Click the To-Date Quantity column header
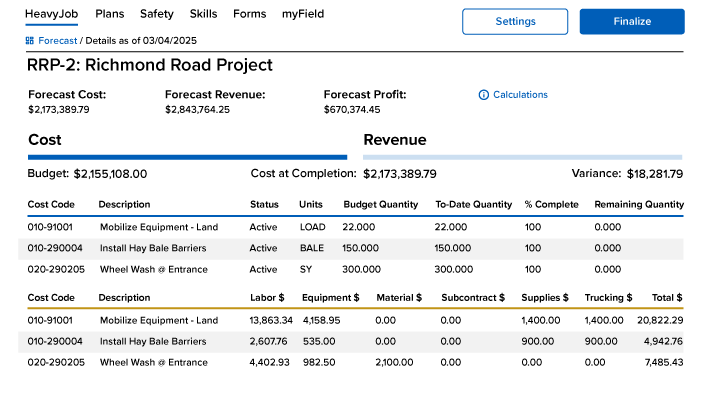 point(473,204)
